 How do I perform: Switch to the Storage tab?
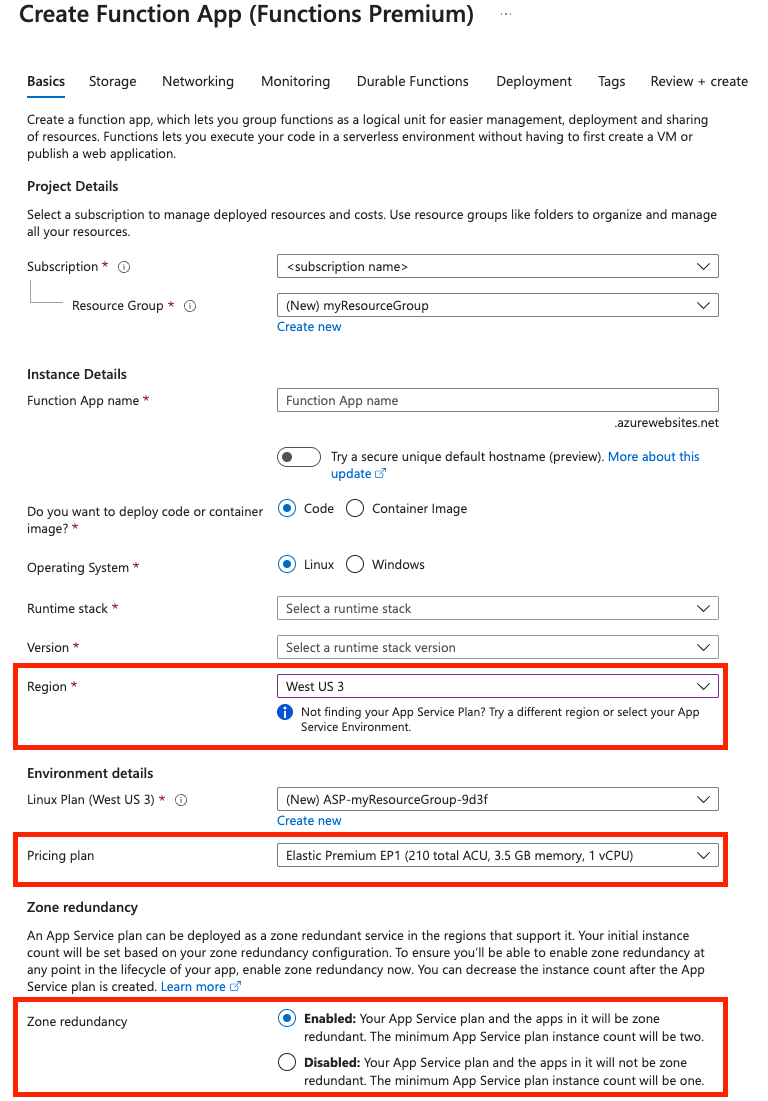(x=112, y=81)
